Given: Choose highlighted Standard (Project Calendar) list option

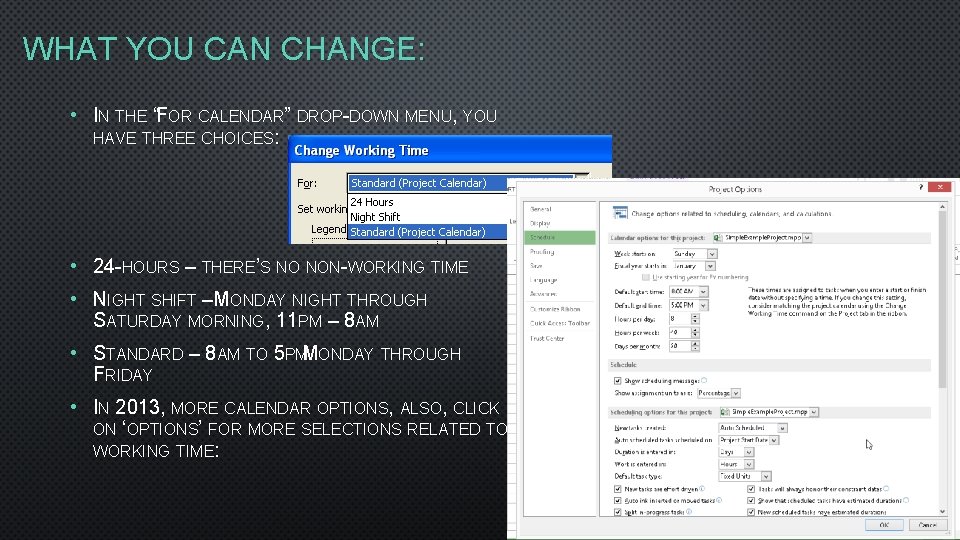Looking at the screenshot, I should pyautogui.click(x=427, y=232).
